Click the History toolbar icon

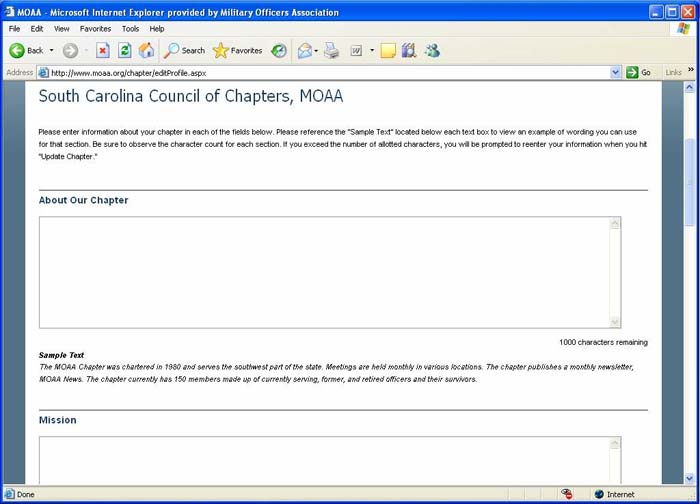tap(279, 50)
